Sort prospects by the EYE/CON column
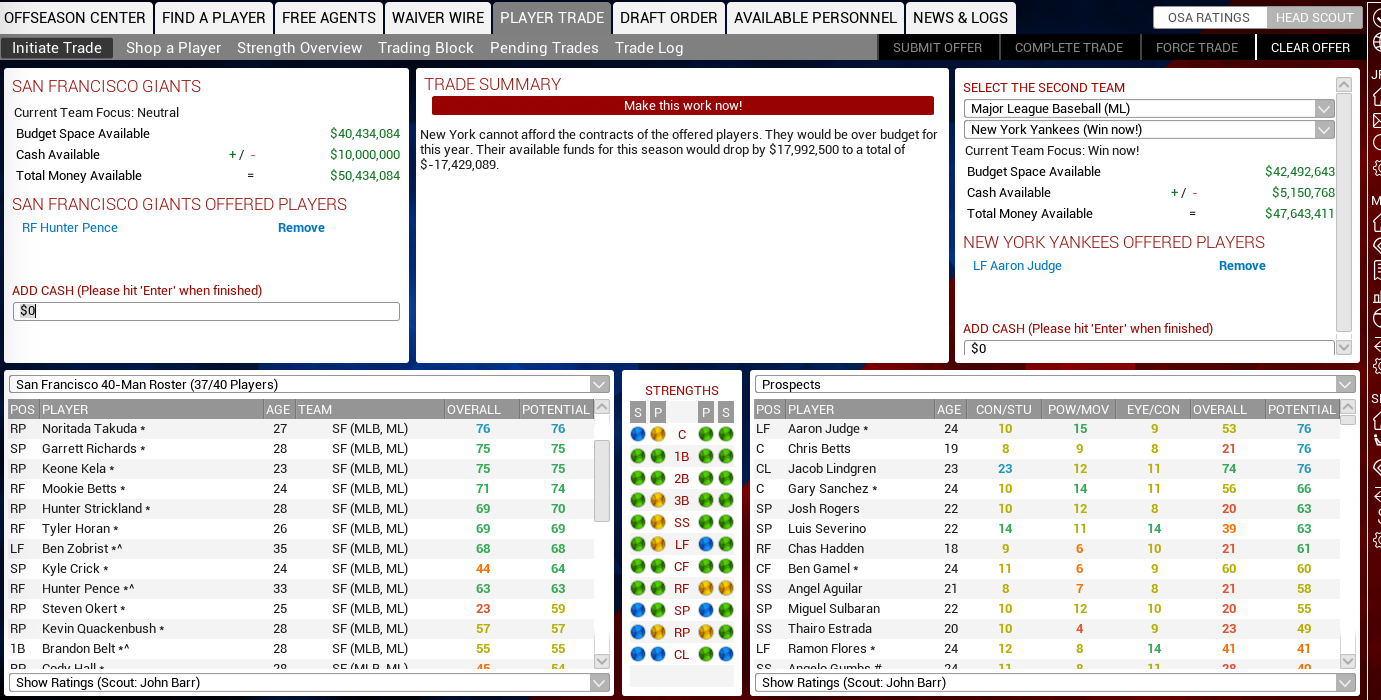 pos(1153,410)
